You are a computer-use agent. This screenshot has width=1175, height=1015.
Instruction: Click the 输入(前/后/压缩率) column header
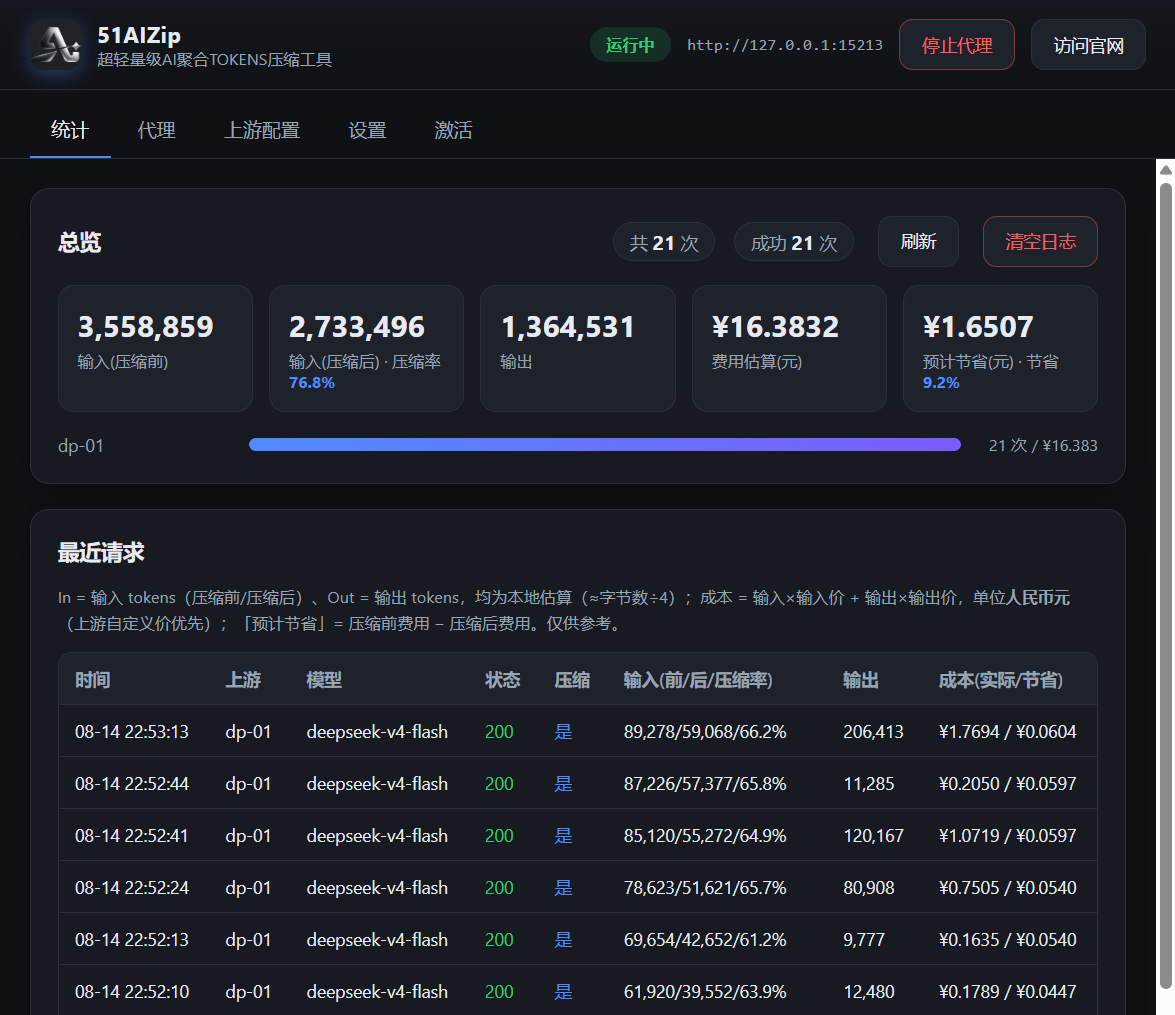(x=698, y=680)
